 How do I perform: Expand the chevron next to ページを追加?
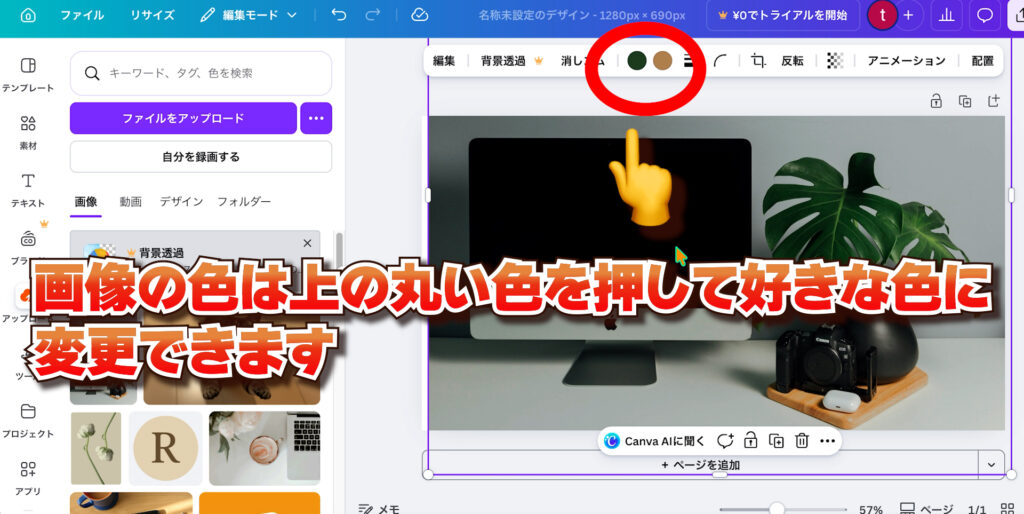pos(991,464)
